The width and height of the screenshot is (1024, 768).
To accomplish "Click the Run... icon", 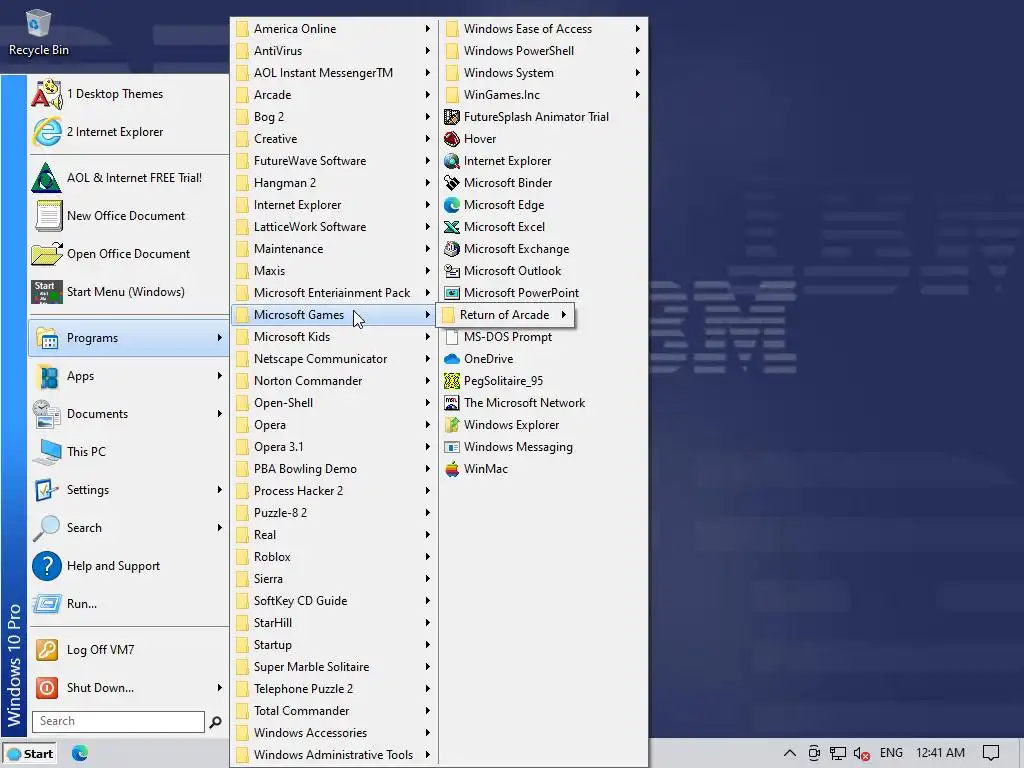I will [x=46, y=603].
